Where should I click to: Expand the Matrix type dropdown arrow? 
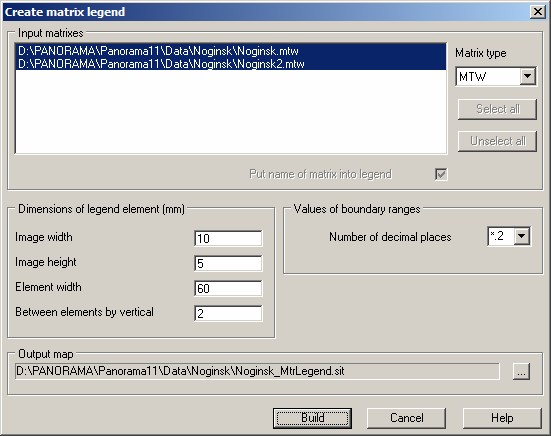[x=527, y=76]
